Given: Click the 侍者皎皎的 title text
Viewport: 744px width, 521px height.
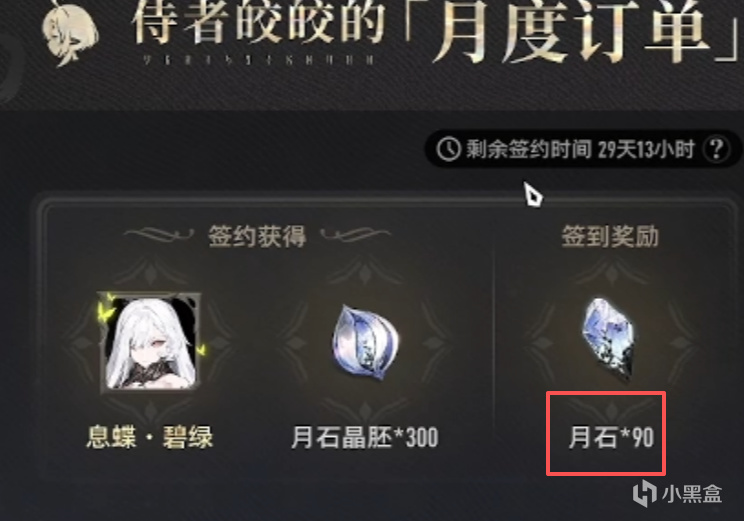Looking at the screenshot, I should (x=259, y=21).
